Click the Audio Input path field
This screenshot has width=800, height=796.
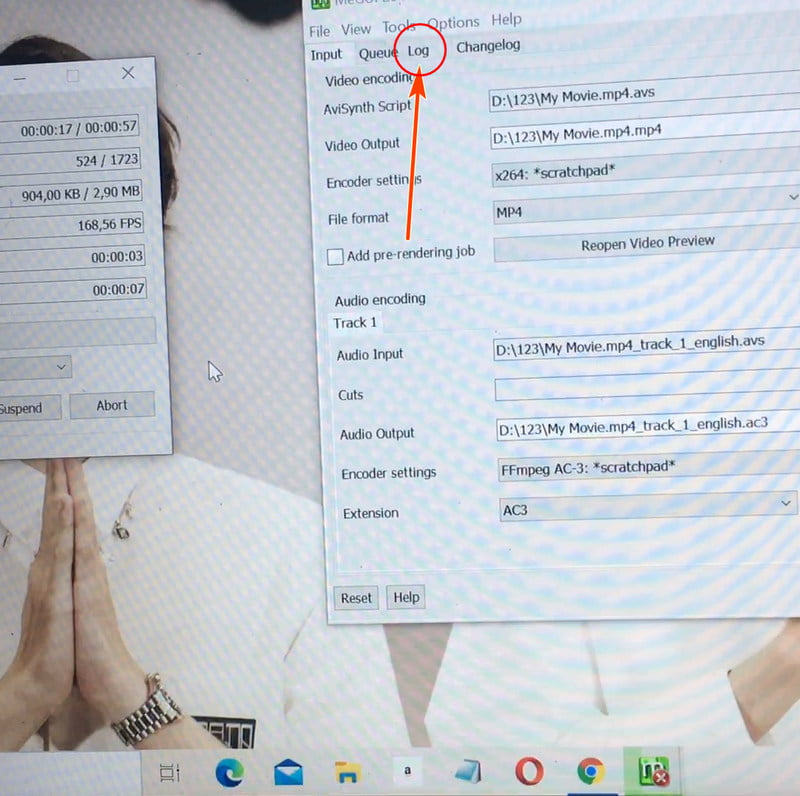click(647, 344)
